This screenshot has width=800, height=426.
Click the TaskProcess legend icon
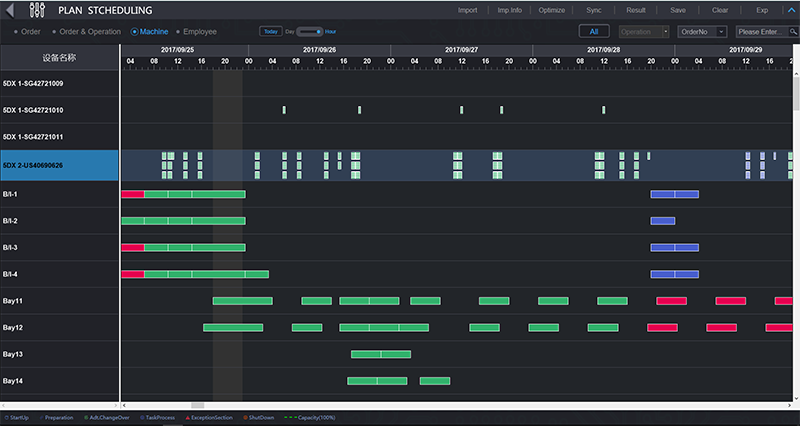point(141,416)
